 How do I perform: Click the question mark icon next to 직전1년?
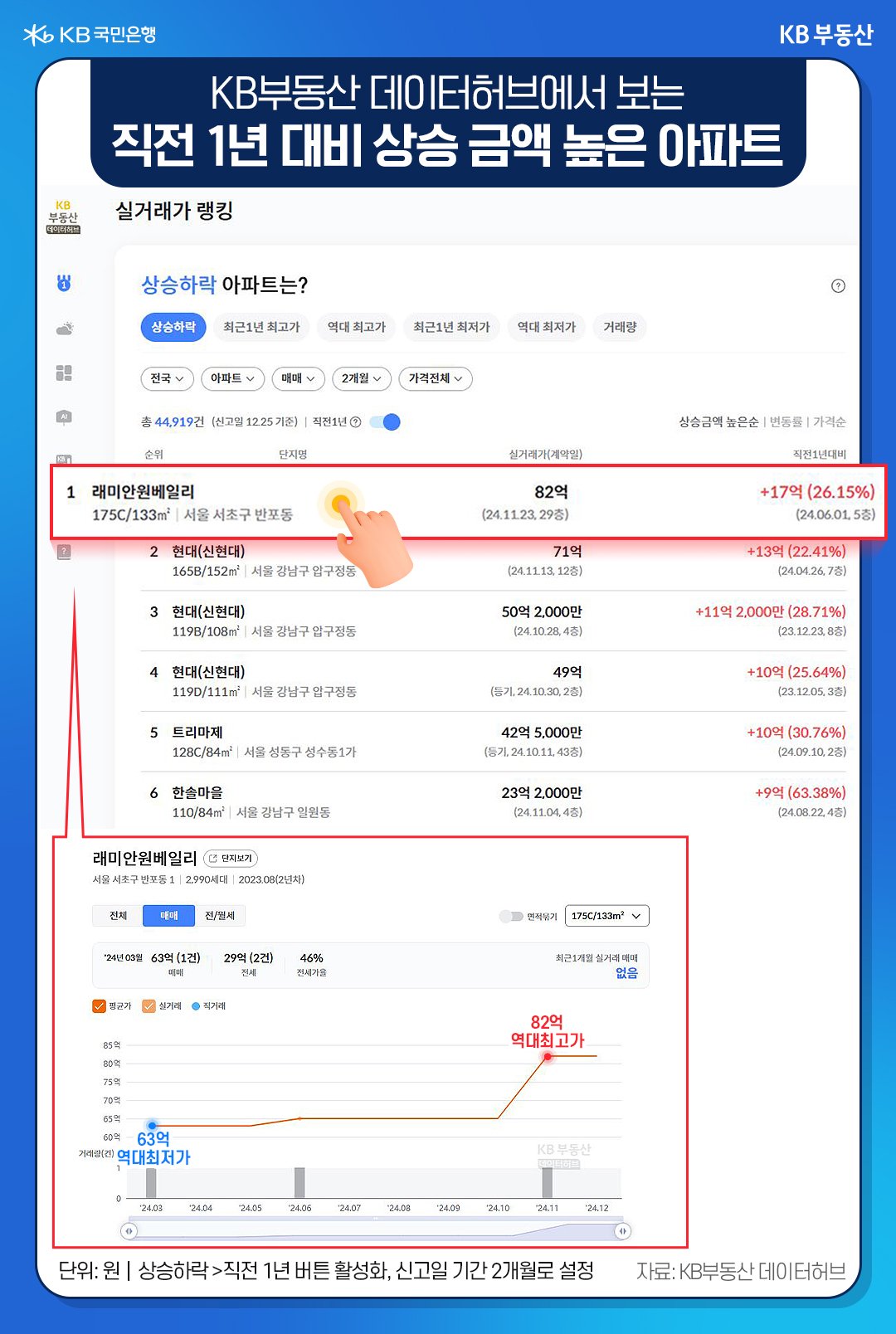click(x=356, y=422)
